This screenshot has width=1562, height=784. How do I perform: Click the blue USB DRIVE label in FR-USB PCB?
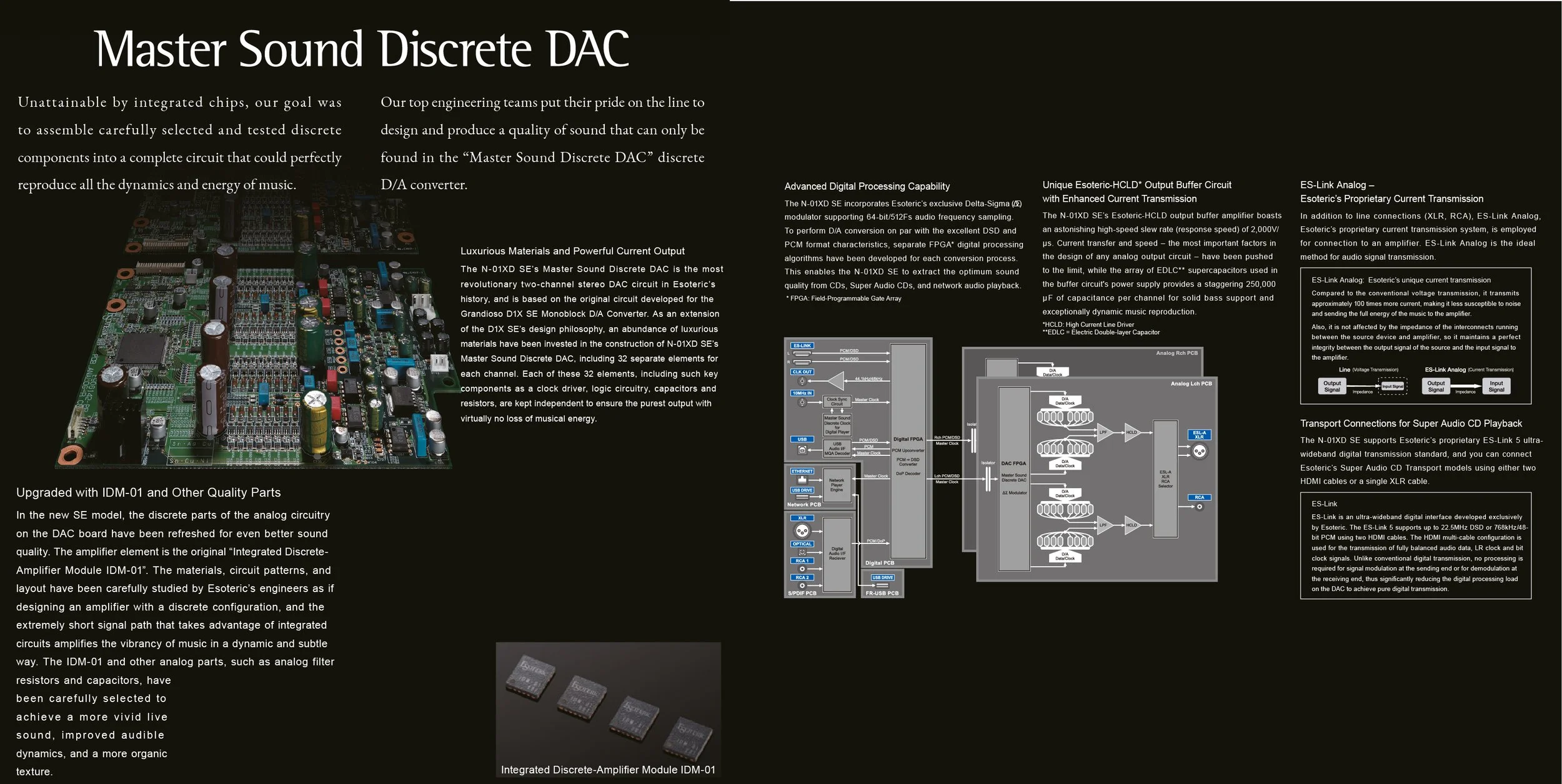882,577
